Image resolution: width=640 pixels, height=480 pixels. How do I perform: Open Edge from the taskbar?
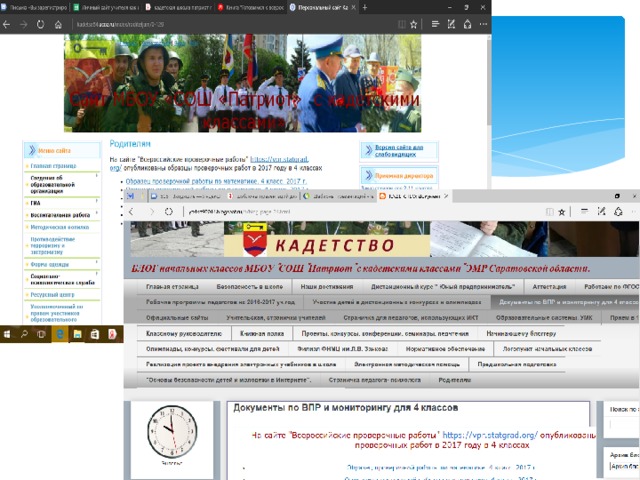click(60, 334)
